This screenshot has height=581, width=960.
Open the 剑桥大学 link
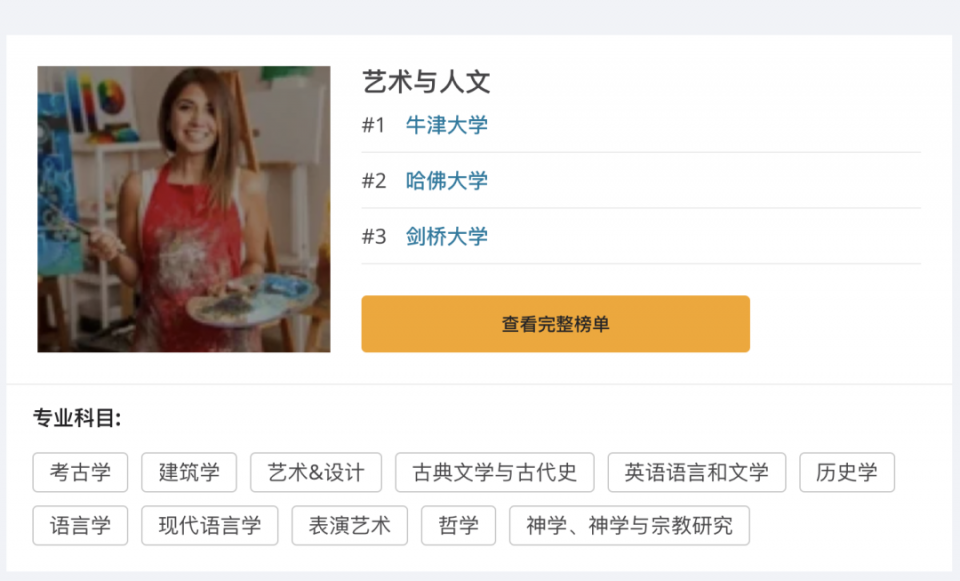(446, 236)
